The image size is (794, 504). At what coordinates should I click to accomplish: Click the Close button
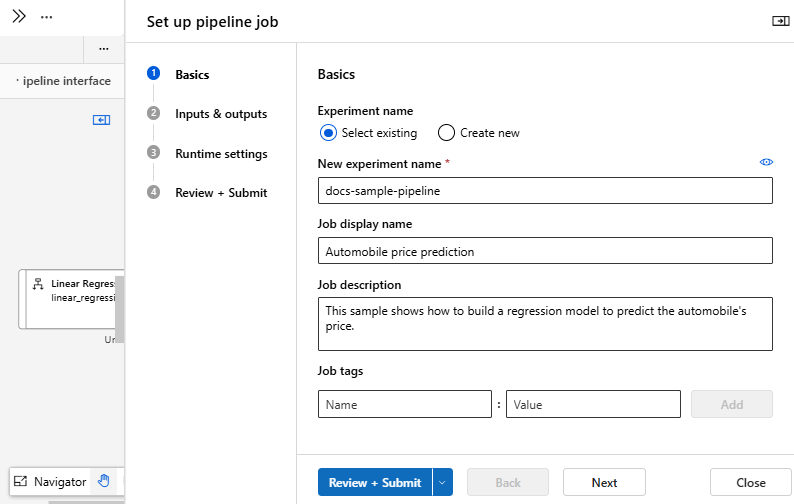[x=751, y=483]
